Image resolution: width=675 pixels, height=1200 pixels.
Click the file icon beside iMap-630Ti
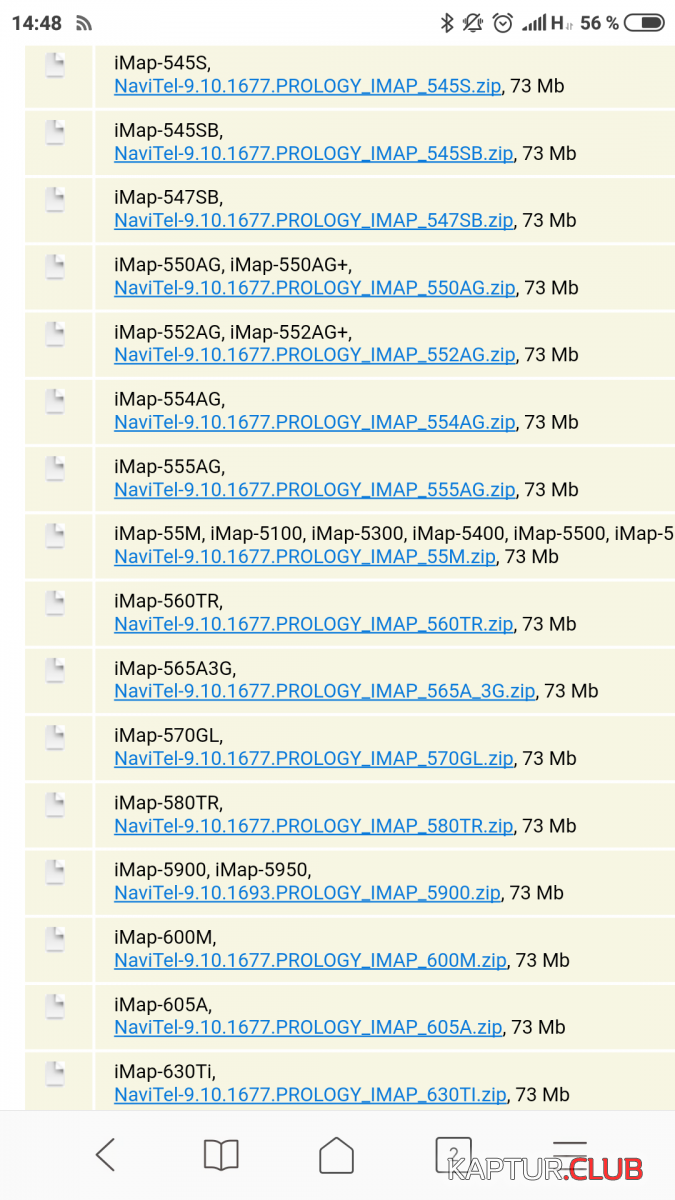[x=56, y=1073]
